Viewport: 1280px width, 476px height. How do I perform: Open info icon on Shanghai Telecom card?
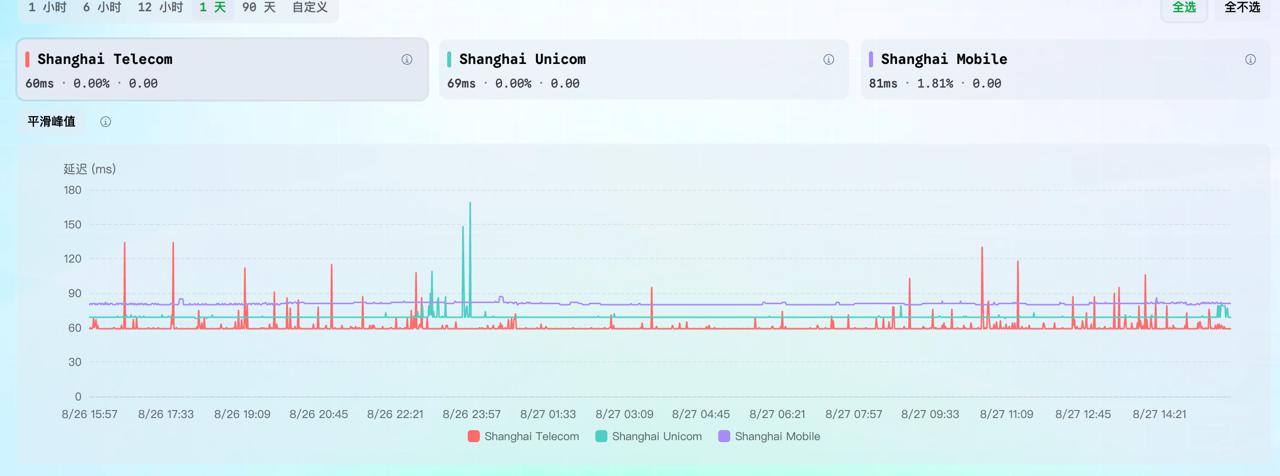pyautogui.click(x=407, y=60)
